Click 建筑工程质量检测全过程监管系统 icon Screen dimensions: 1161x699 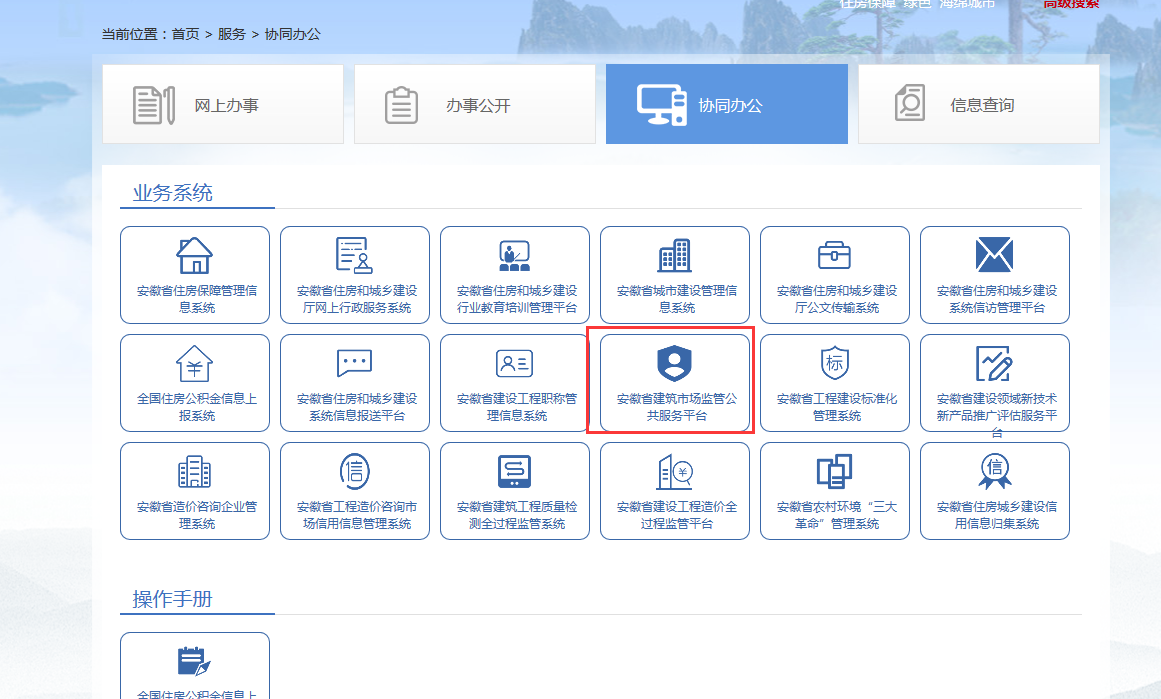pyautogui.click(x=514, y=472)
